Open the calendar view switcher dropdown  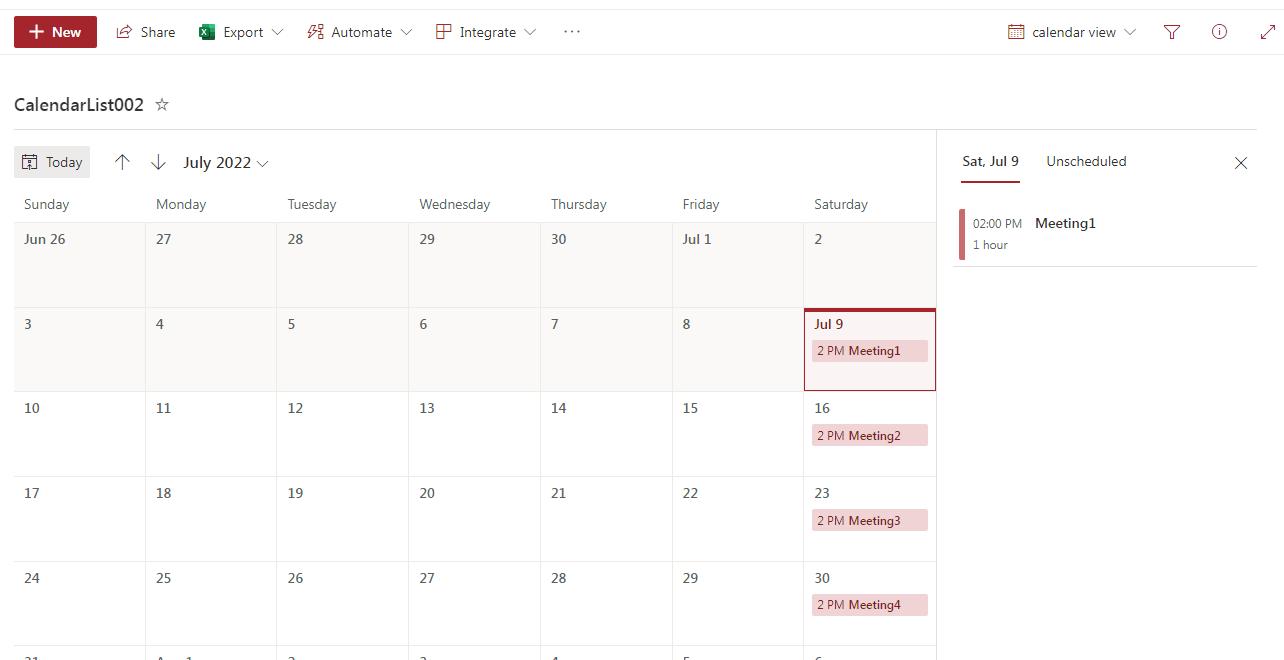pos(1072,32)
